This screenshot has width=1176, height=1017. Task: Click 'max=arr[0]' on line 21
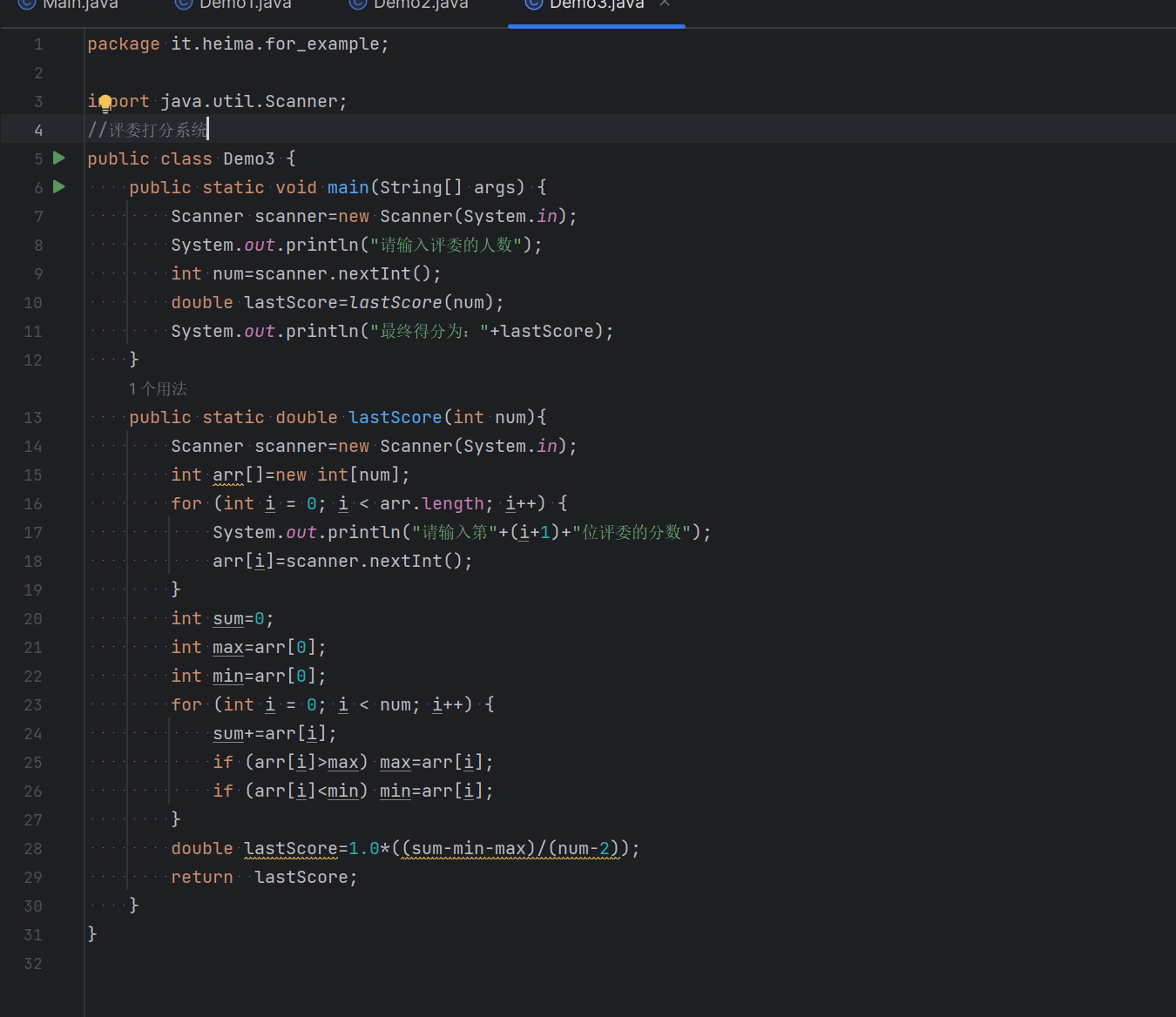265,647
